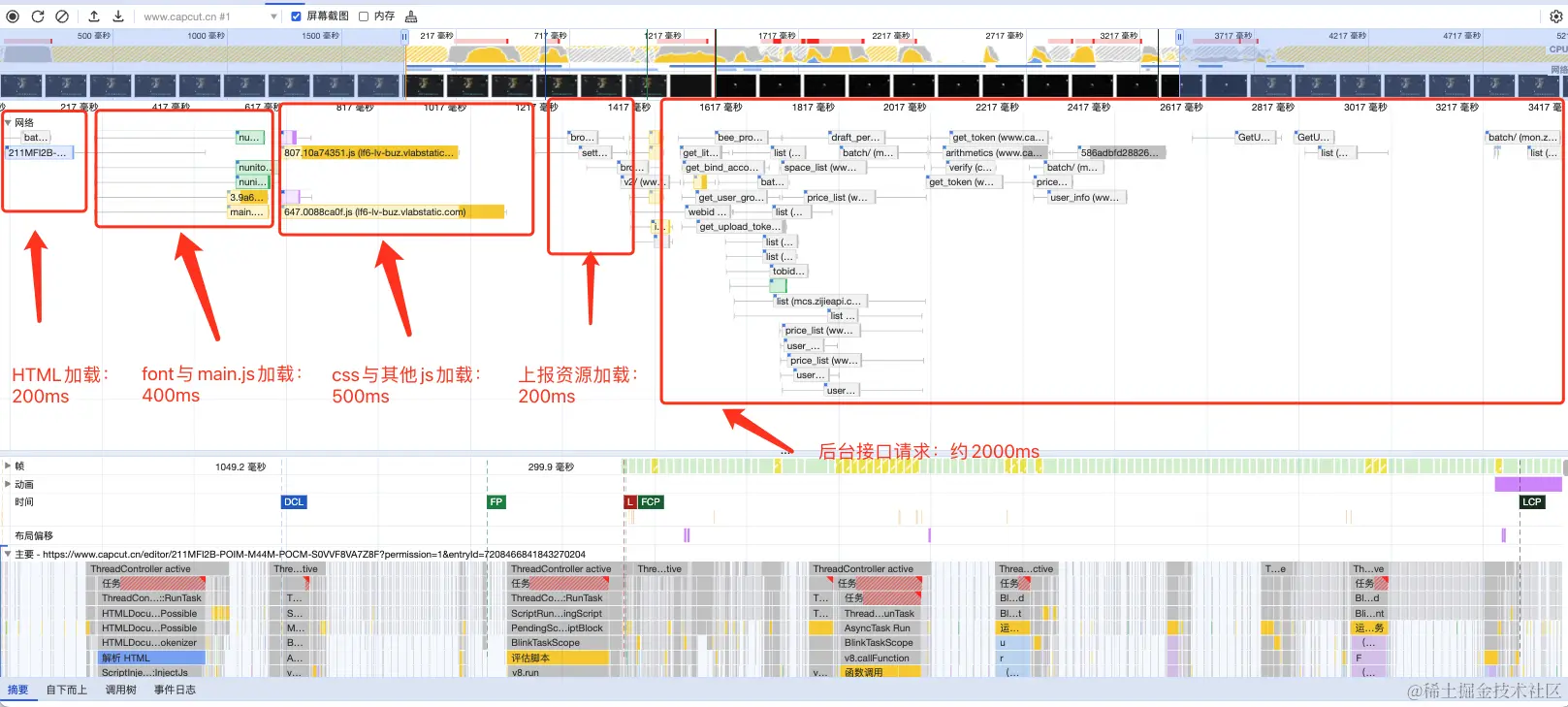The width and height of the screenshot is (1568, 707).
Task: Select the arithmetics (www.ca... request
Action: coord(995,153)
